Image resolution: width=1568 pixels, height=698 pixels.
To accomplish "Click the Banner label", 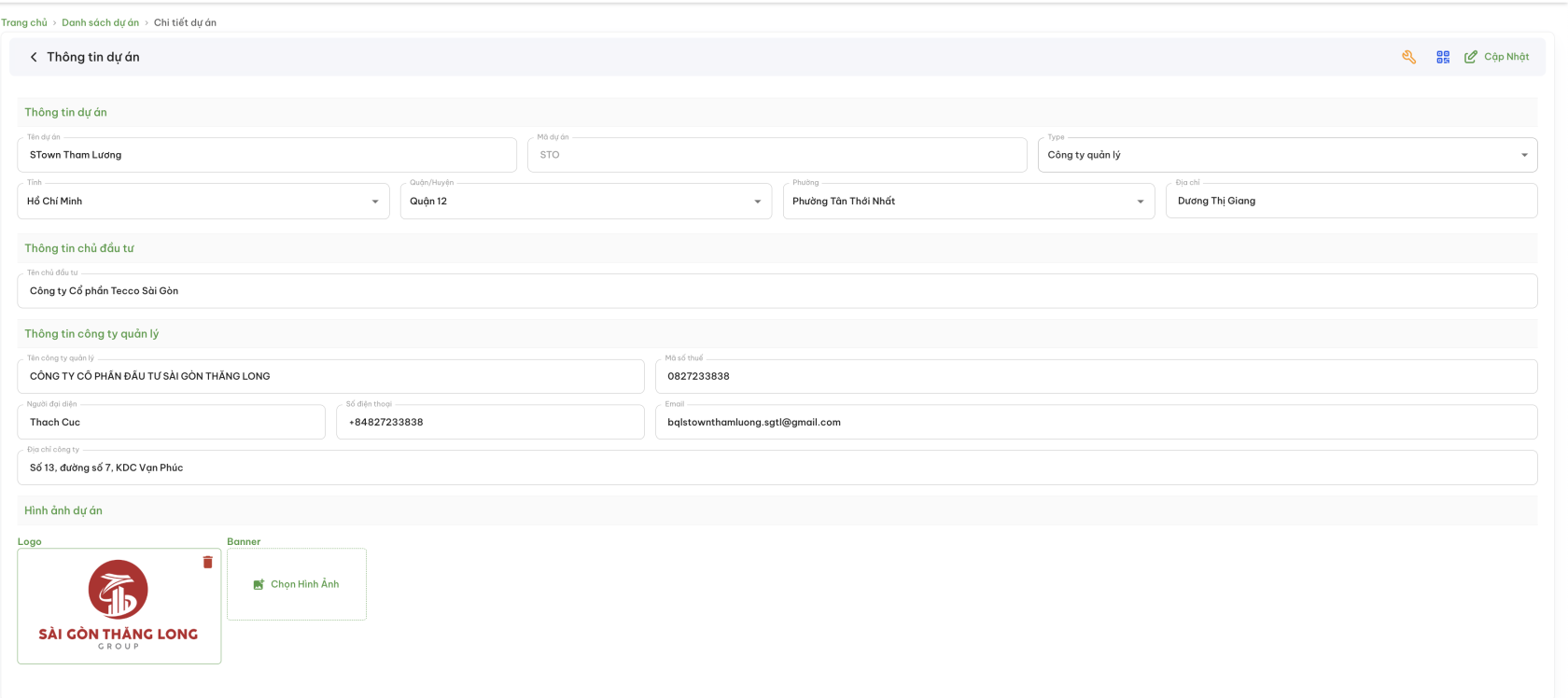I will click(244, 541).
